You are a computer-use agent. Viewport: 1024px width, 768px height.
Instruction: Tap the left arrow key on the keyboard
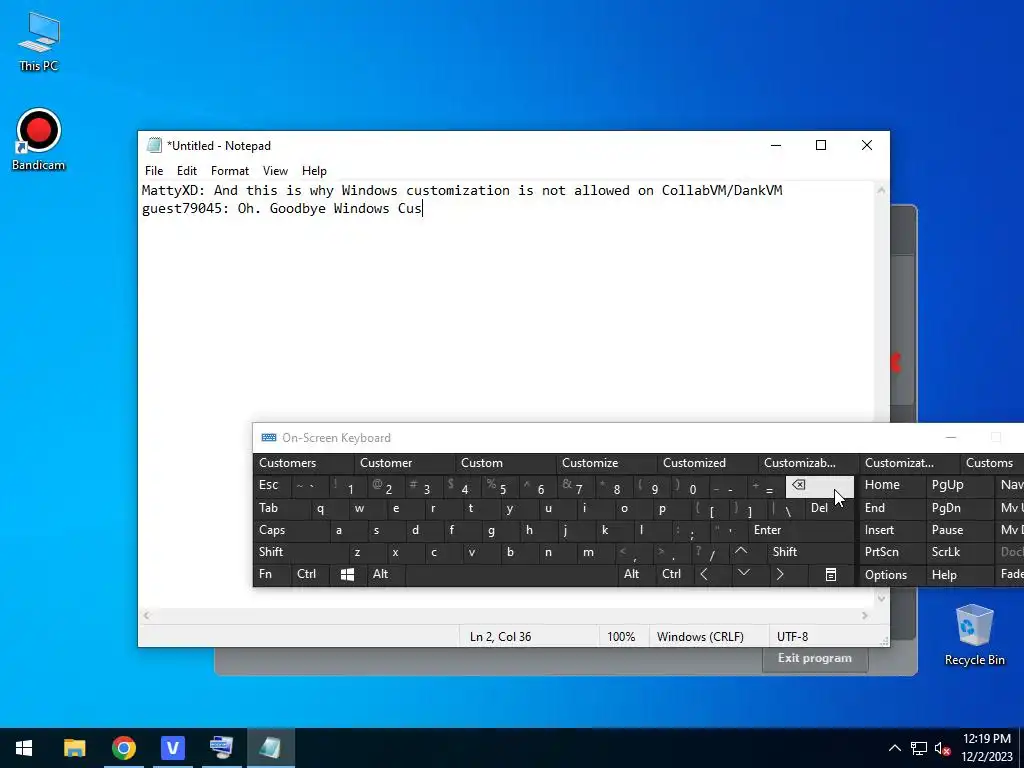[703, 574]
